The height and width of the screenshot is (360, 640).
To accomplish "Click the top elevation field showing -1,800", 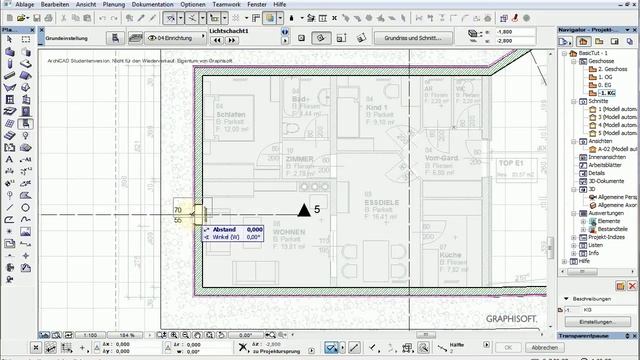I will [x=515, y=32].
